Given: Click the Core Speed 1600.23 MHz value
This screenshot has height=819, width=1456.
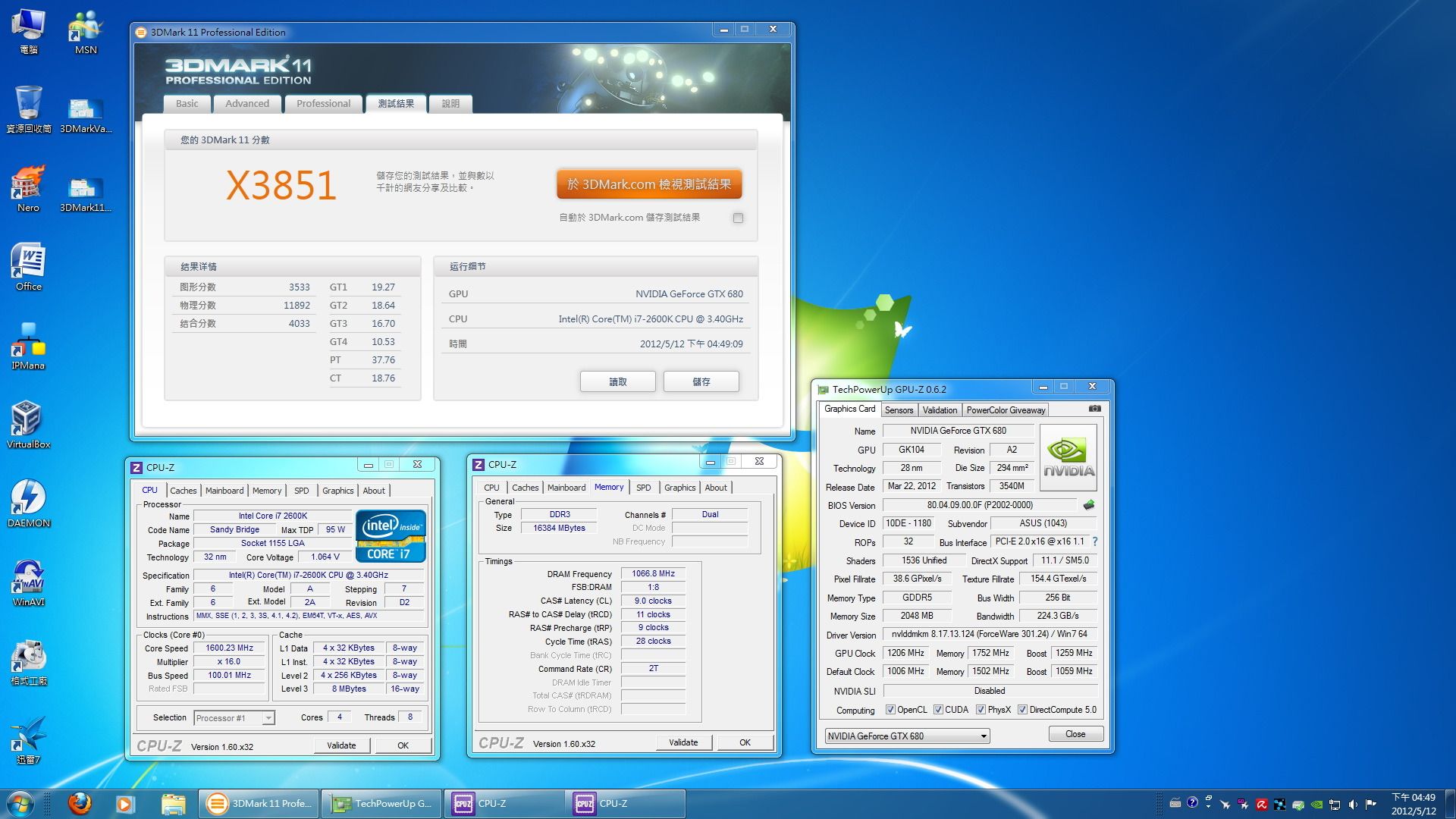Looking at the screenshot, I should click(230, 648).
